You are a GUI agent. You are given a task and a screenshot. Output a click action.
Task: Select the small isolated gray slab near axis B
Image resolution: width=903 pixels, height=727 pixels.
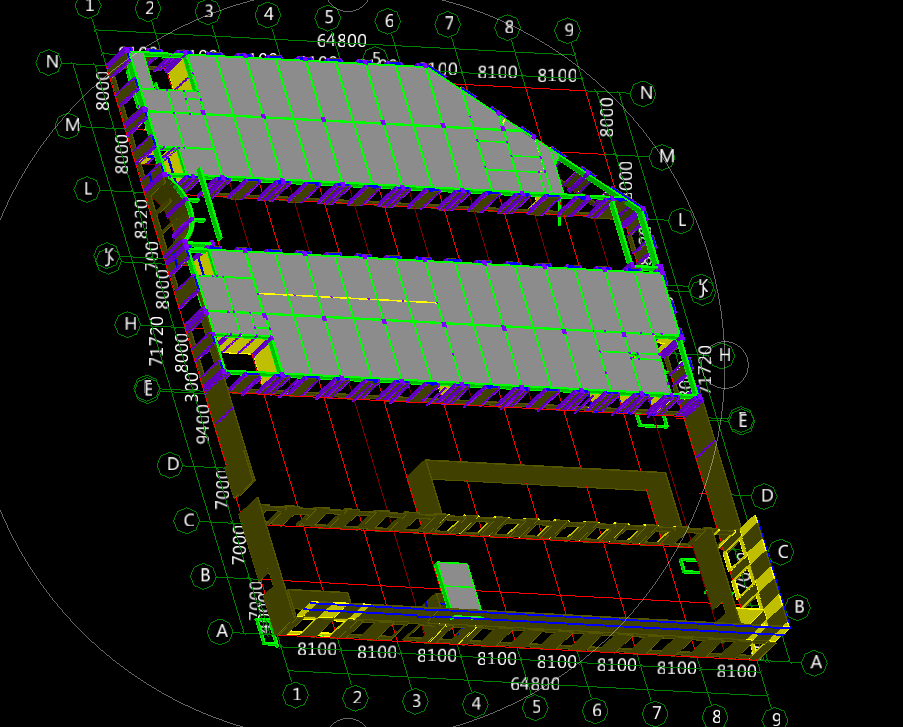click(x=459, y=585)
